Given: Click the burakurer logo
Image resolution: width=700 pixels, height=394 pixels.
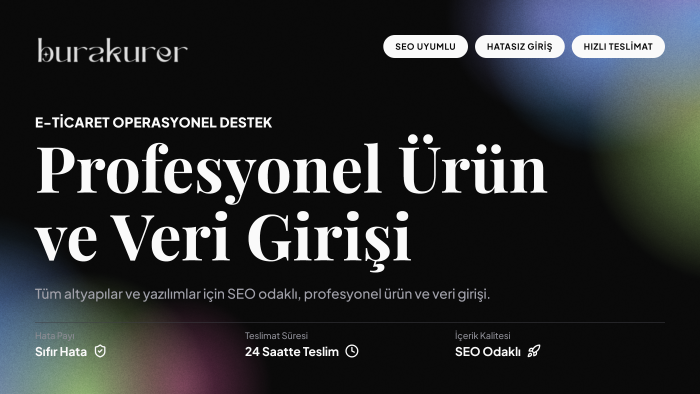Looking at the screenshot, I should (x=112, y=50).
